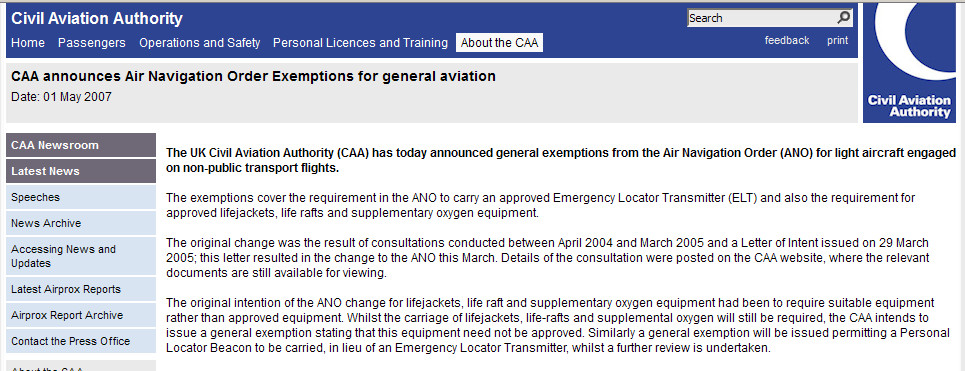Open Airprox Report Archive link

[81, 315]
